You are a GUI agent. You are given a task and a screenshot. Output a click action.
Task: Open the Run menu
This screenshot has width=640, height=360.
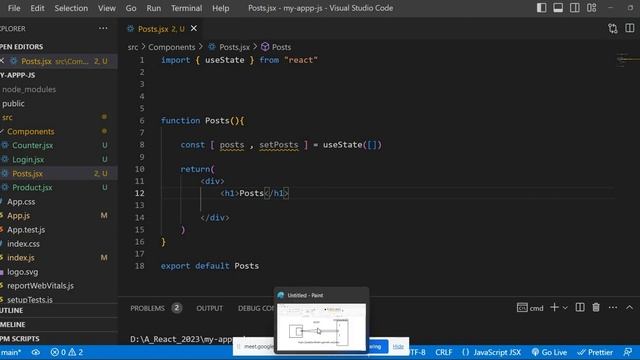(x=153, y=8)
